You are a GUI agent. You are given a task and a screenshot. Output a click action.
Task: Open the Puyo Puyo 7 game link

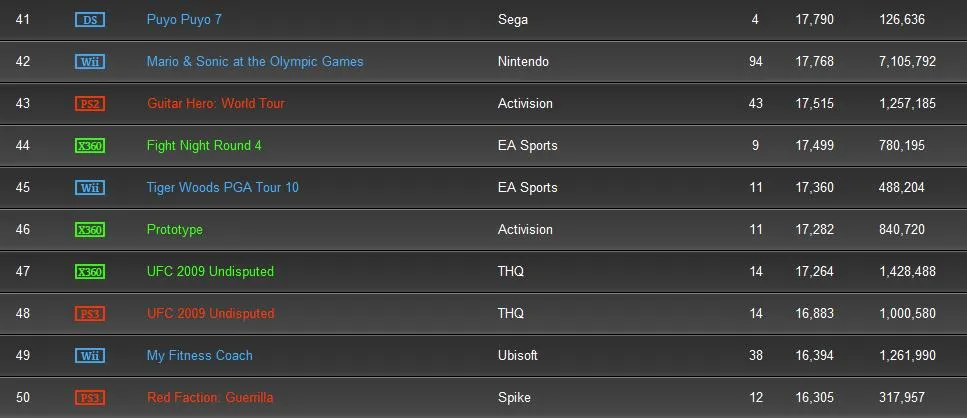[184, 20]
